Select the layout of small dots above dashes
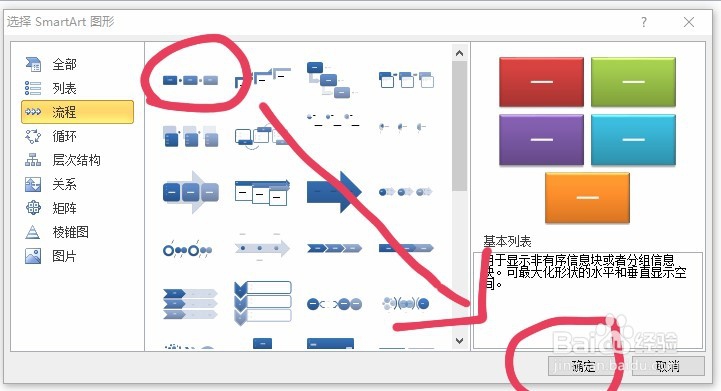Viewport: 721px width, 391px height. pyautogui.click(x=332, y=120)
